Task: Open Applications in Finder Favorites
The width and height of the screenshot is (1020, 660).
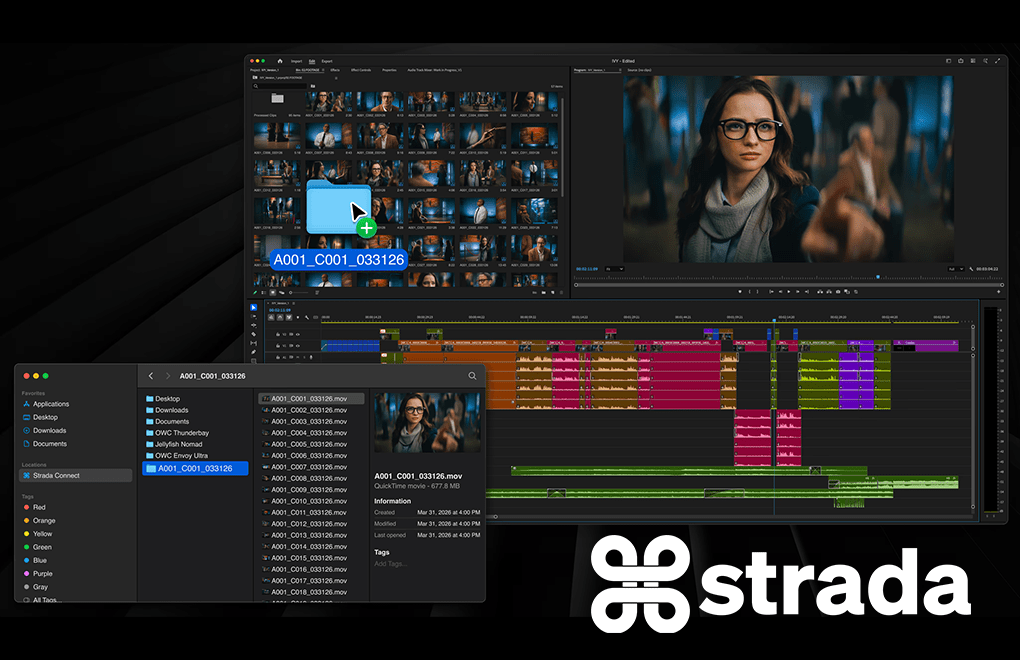Action: click(x=51, y=404)
